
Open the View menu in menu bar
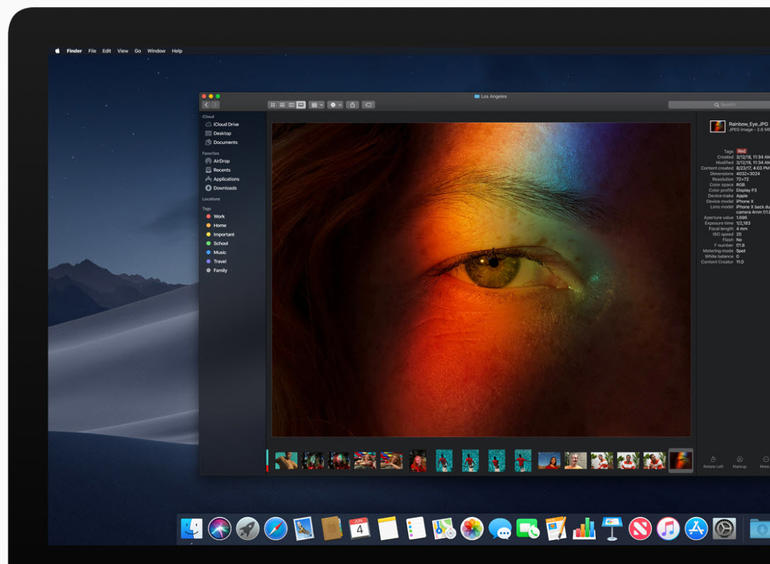pos(123,51)
